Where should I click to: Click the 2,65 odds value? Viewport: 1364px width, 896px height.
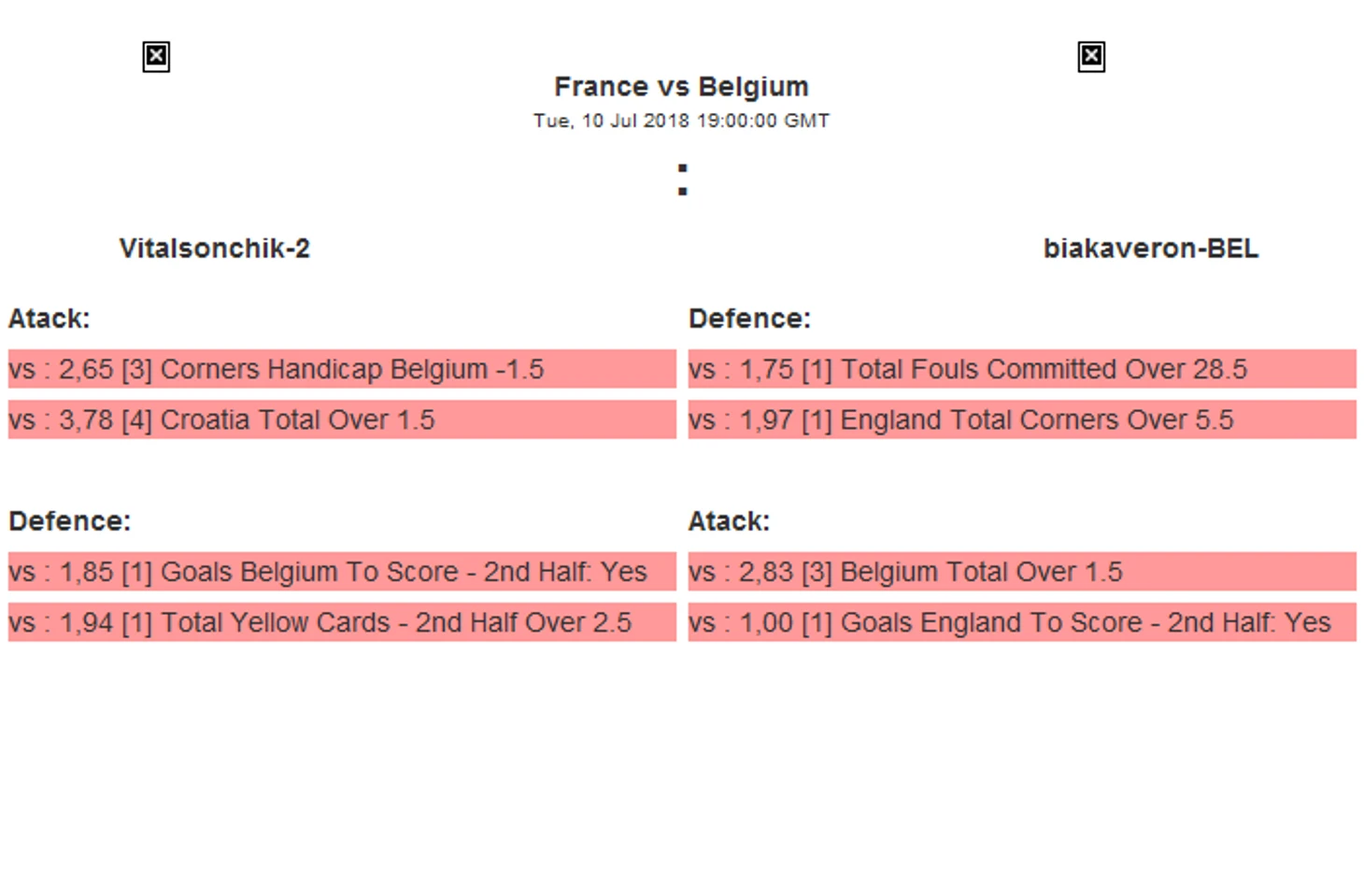(86, 369)
